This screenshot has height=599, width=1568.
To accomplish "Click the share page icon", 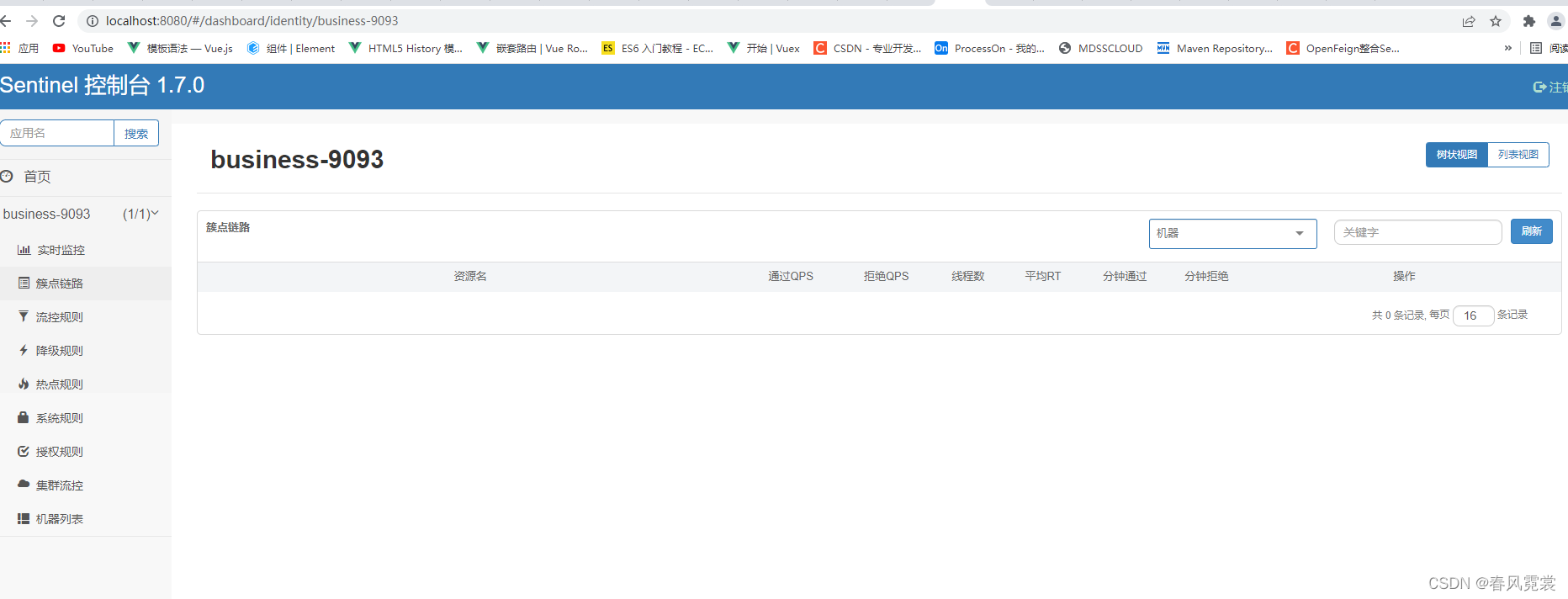I will click(x=1469, y=21).
